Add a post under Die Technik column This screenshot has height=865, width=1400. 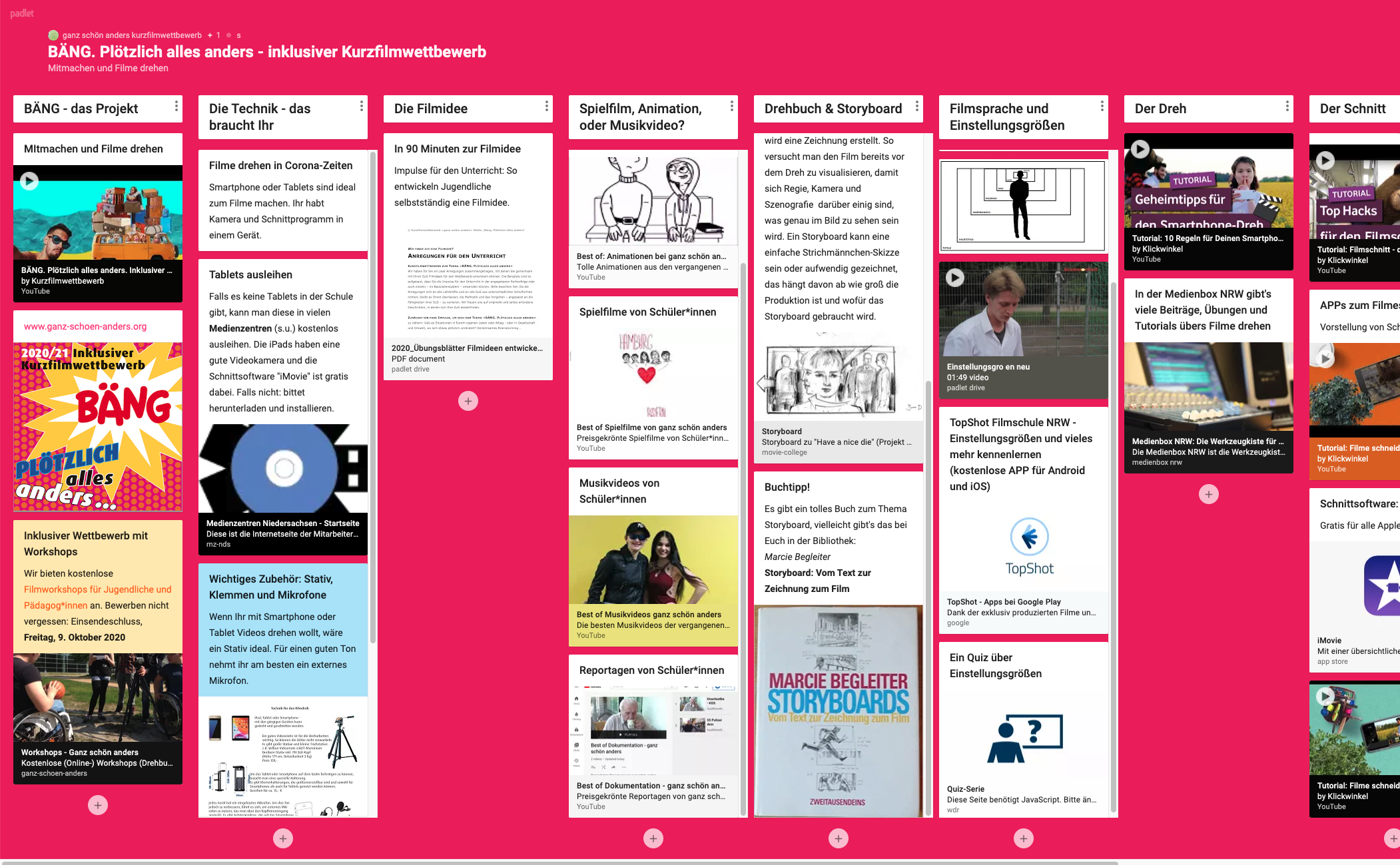283,838
